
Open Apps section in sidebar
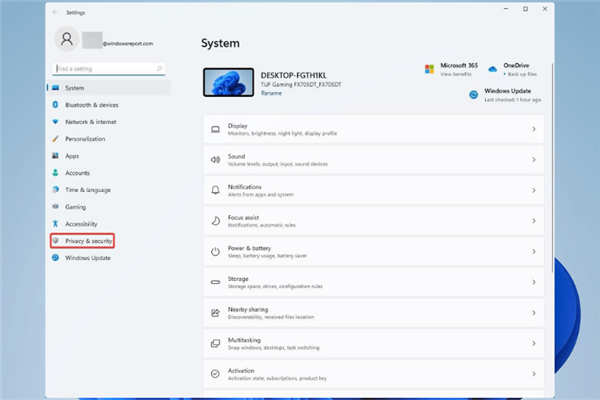coord(109,155)
